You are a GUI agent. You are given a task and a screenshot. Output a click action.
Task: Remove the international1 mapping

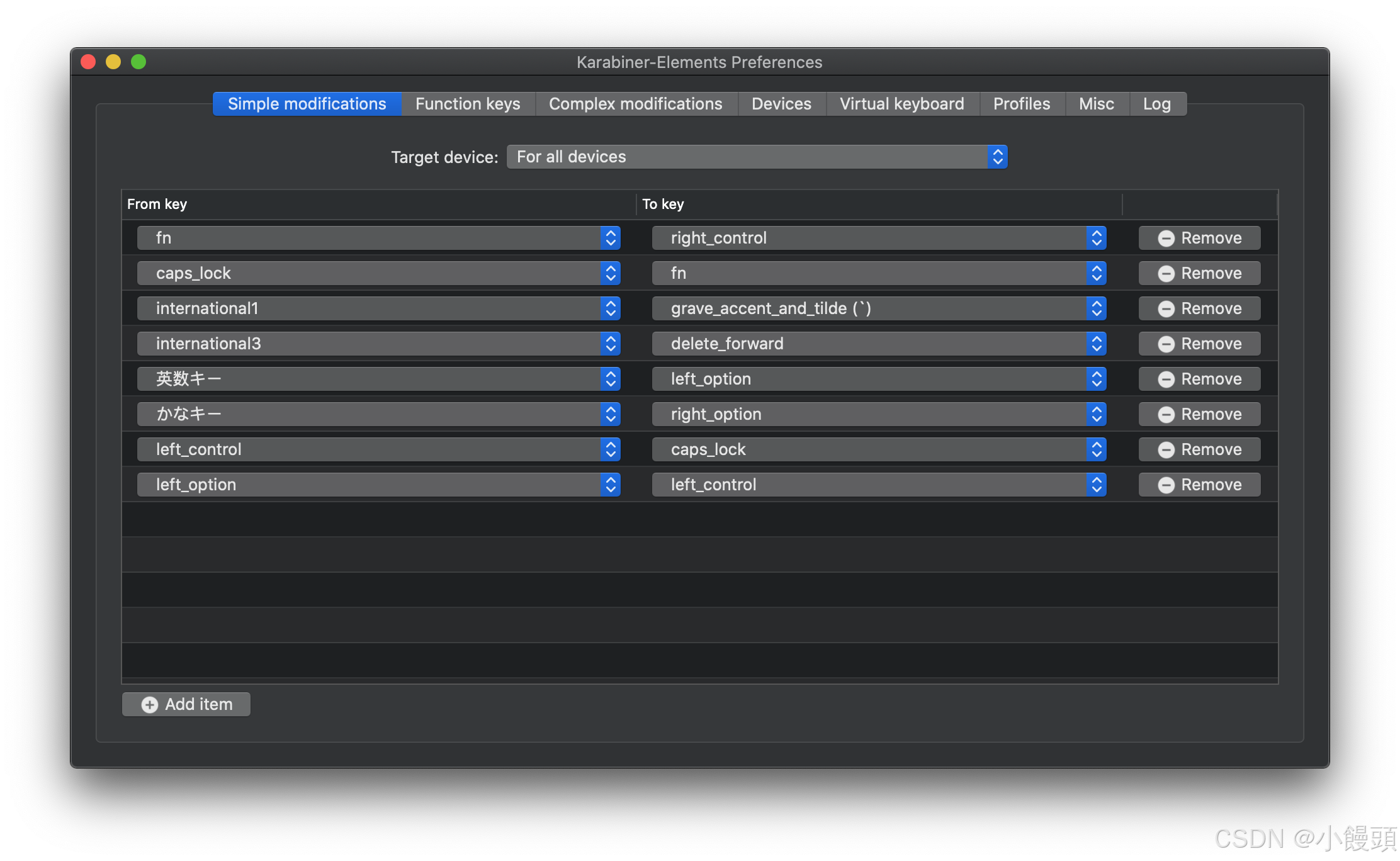click(x=1200, y=308)
